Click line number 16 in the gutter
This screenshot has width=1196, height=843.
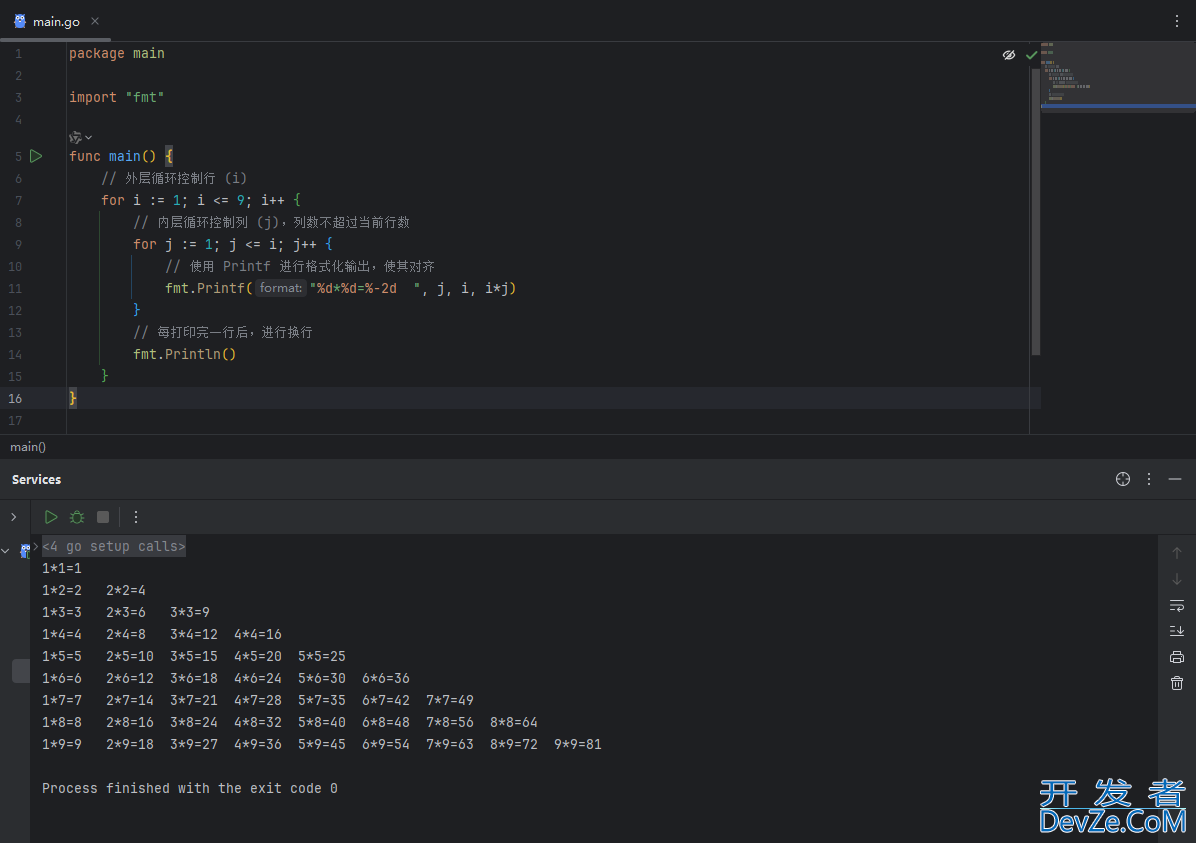click(15, 398)
